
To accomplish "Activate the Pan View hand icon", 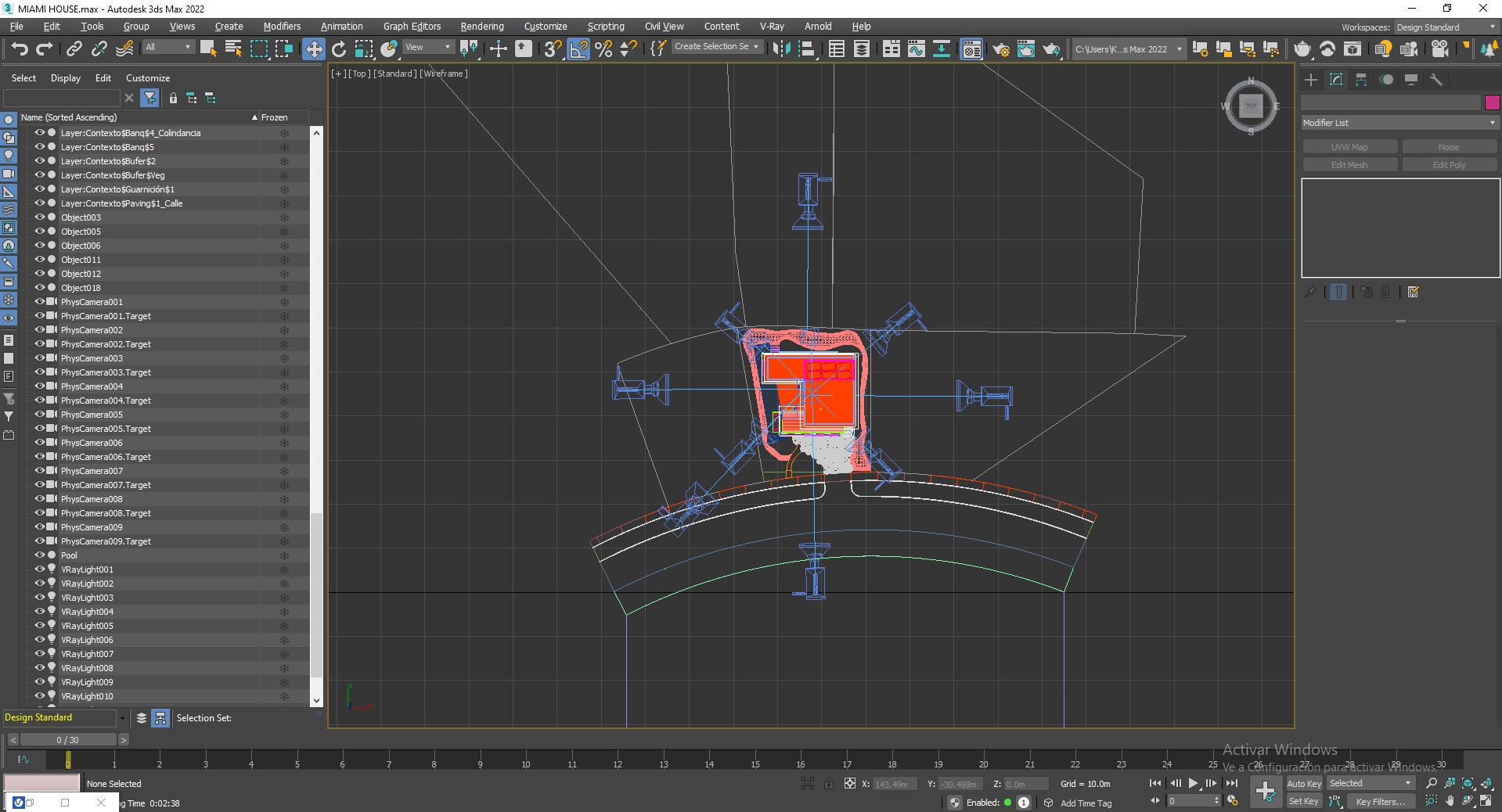I will 1450,800.
